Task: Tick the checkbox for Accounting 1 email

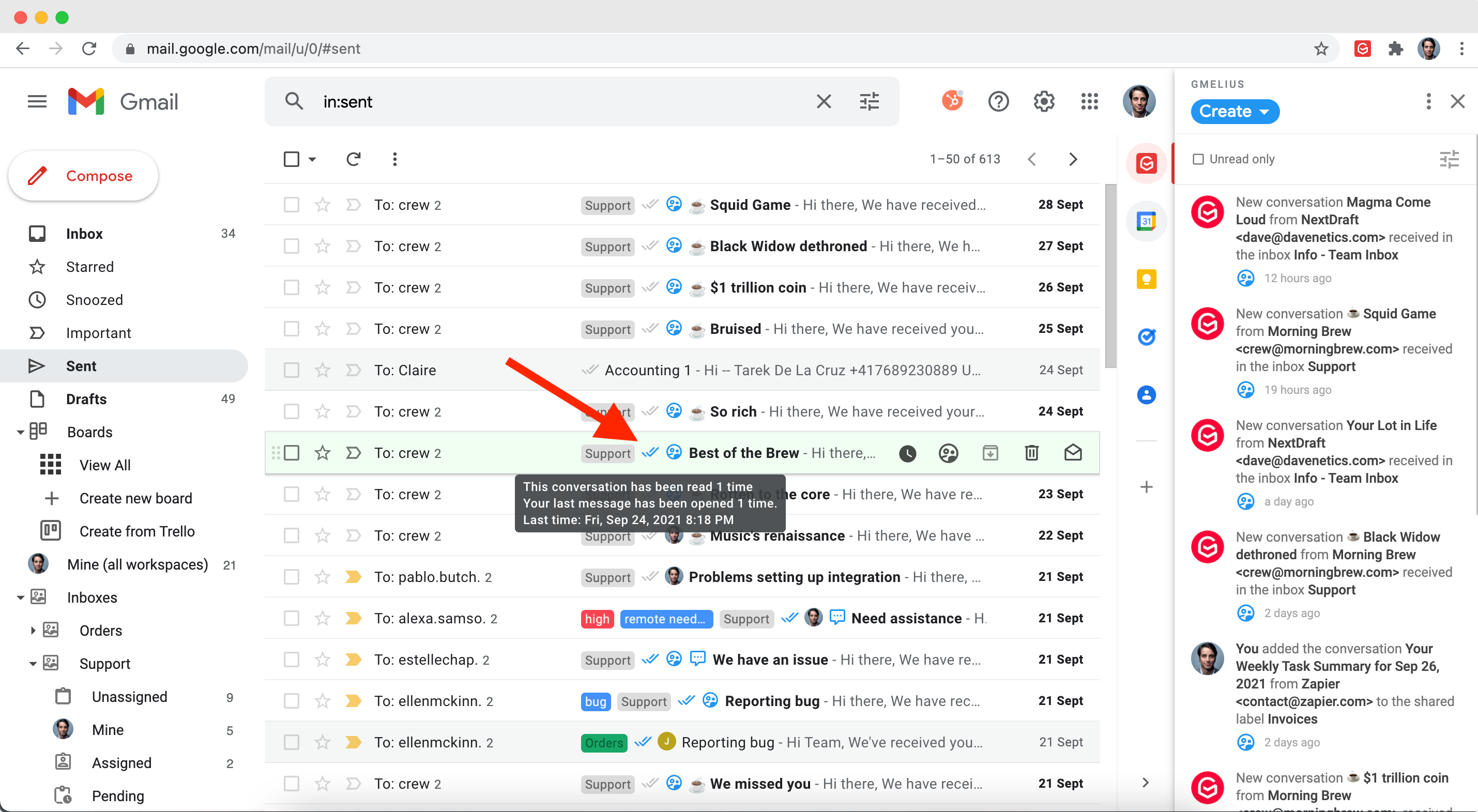Action: point(292,370)
